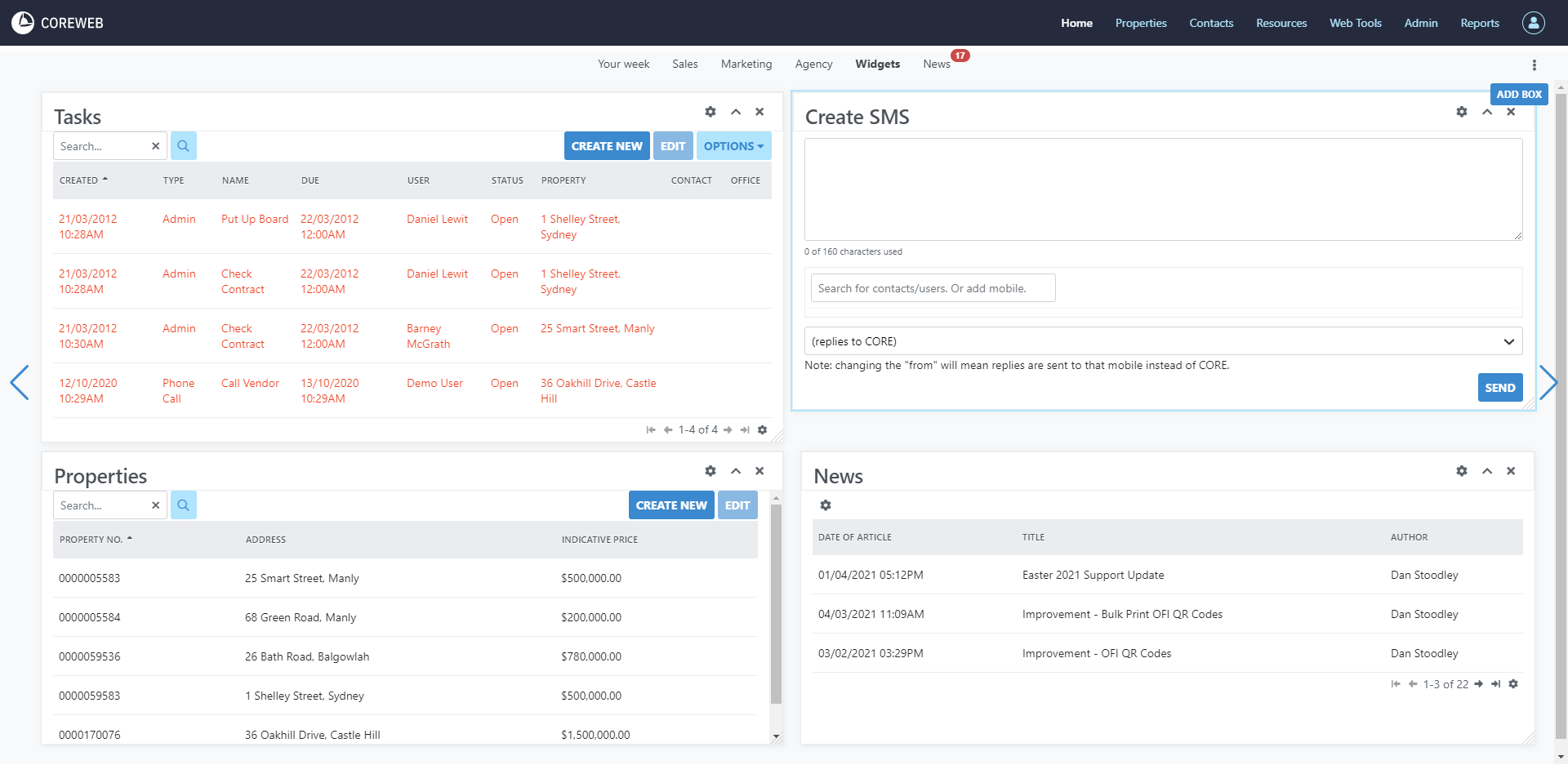Open the 'replies to CORE' dropdown

1162,341
